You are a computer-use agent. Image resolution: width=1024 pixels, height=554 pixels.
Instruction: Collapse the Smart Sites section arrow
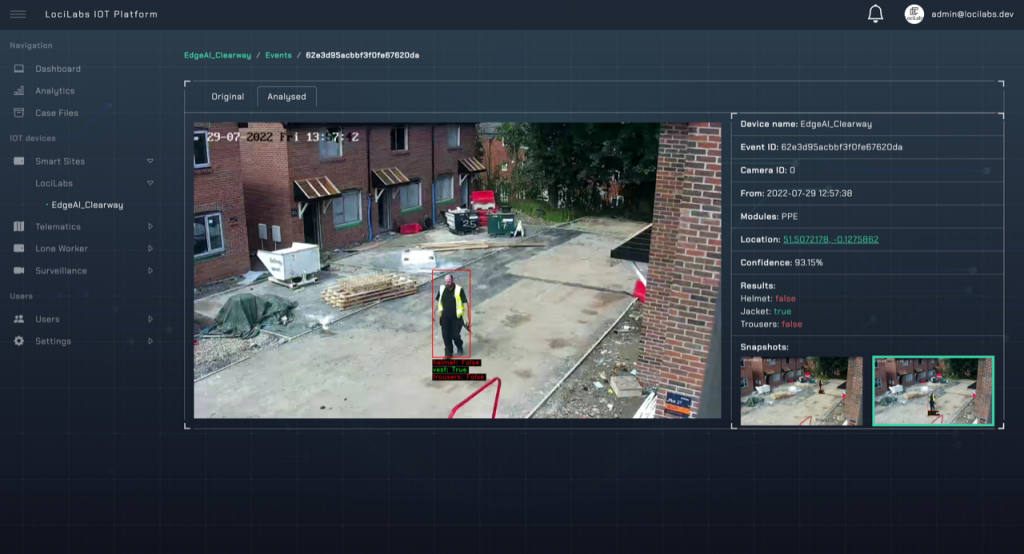click(150, 161)
